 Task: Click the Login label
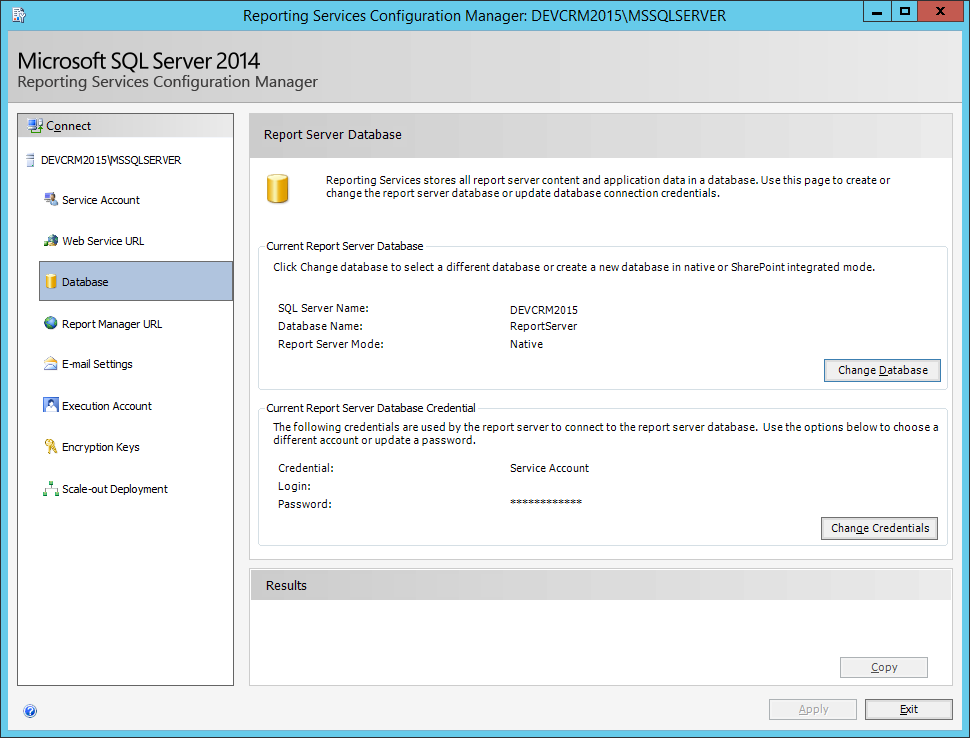(294, 486)
